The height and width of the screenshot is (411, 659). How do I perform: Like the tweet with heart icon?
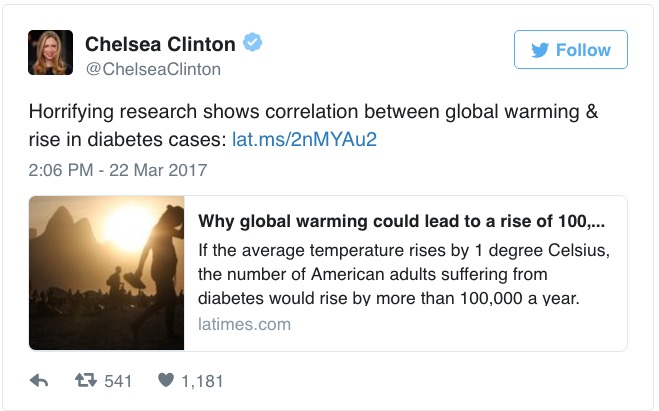point(165,381)
